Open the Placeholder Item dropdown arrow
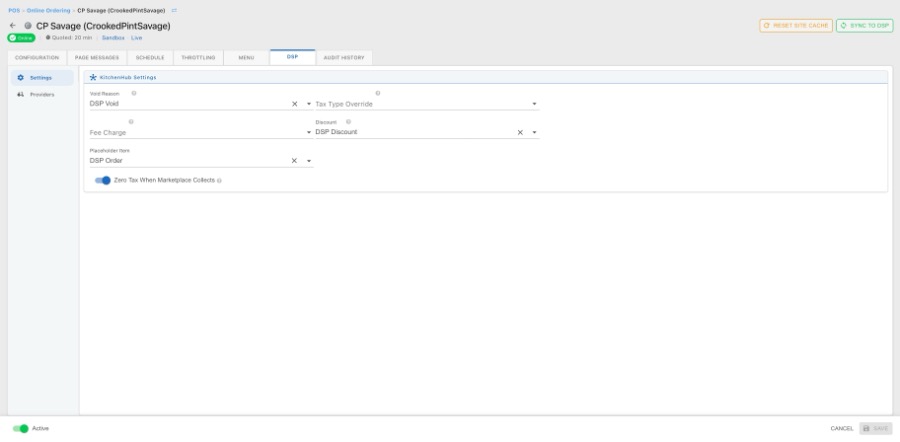The height and width of the screenshot is (442, 900). (309, 160)
